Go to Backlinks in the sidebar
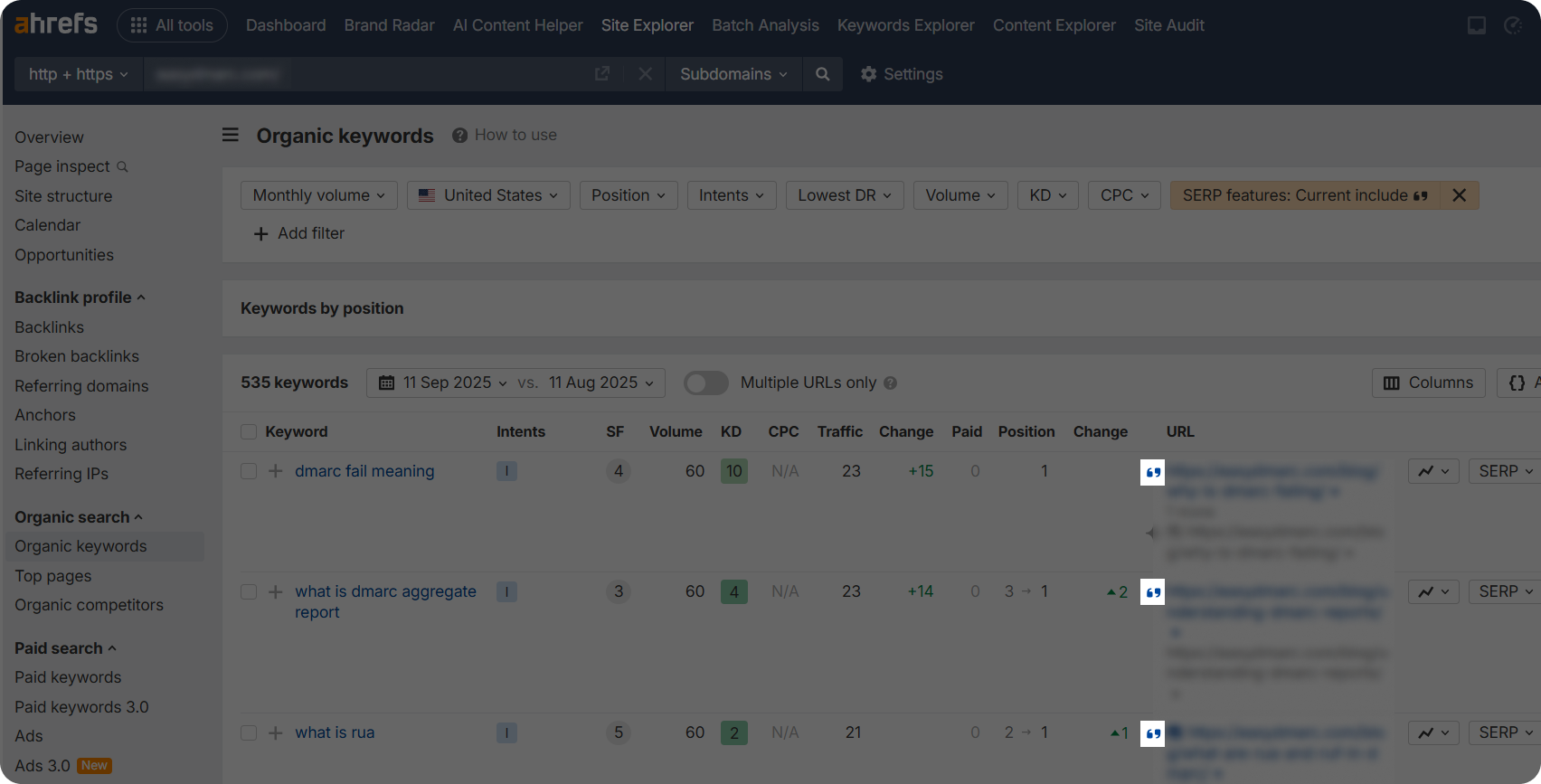 point(49,327)
